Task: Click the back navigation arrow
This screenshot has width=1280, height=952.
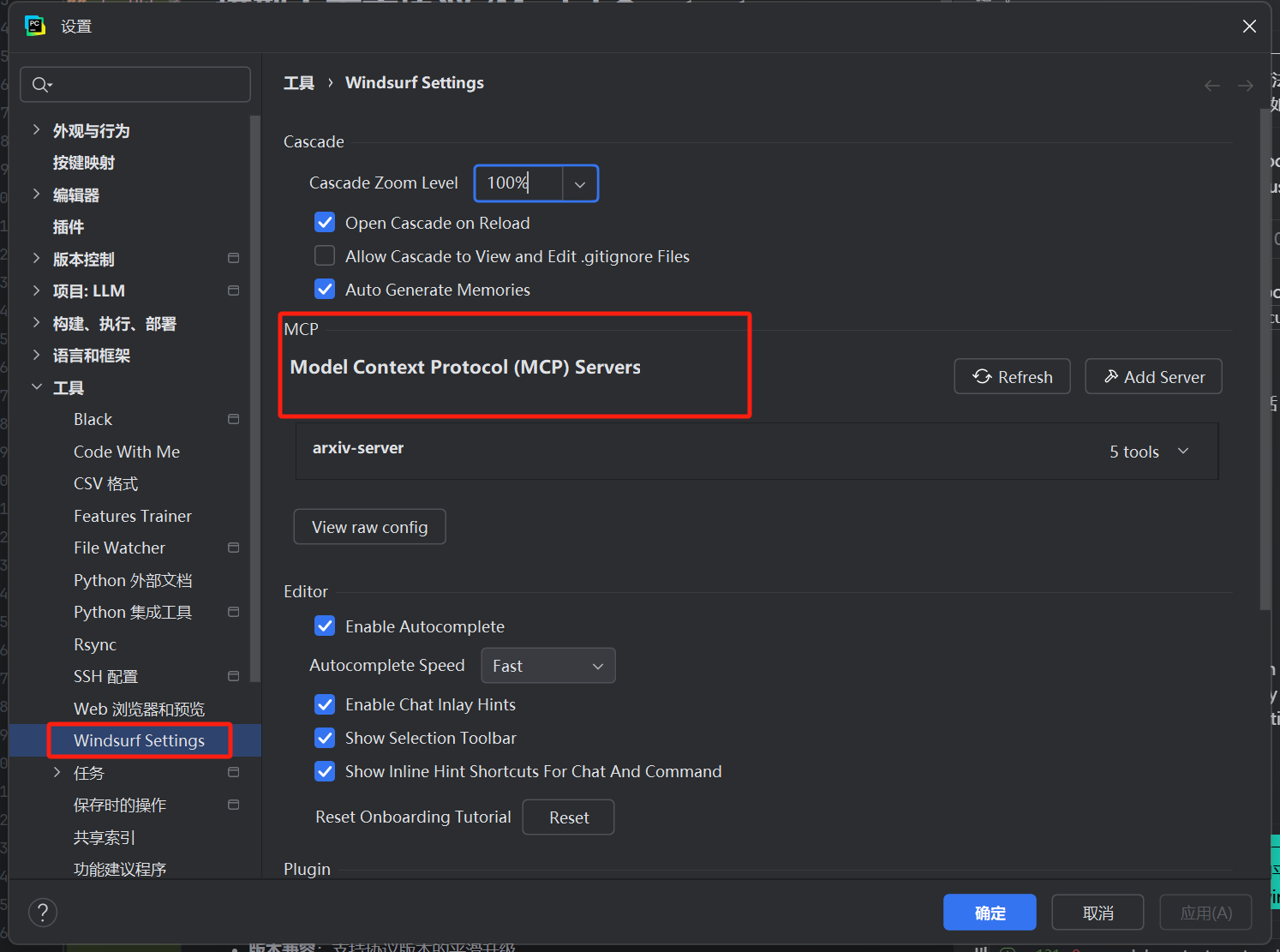Action: tap(1212, 85)
